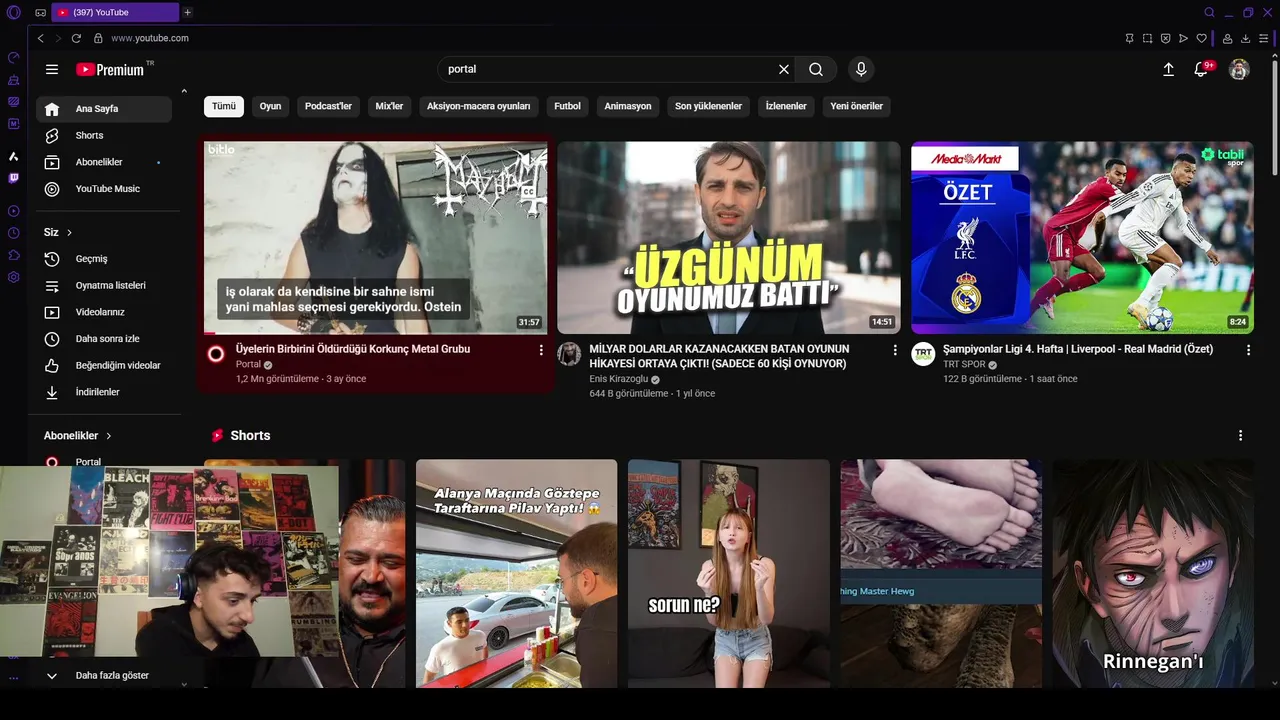1280x720 pixels.
Task: Bookmark this page with the heart icon
Action: (1201, 38)
